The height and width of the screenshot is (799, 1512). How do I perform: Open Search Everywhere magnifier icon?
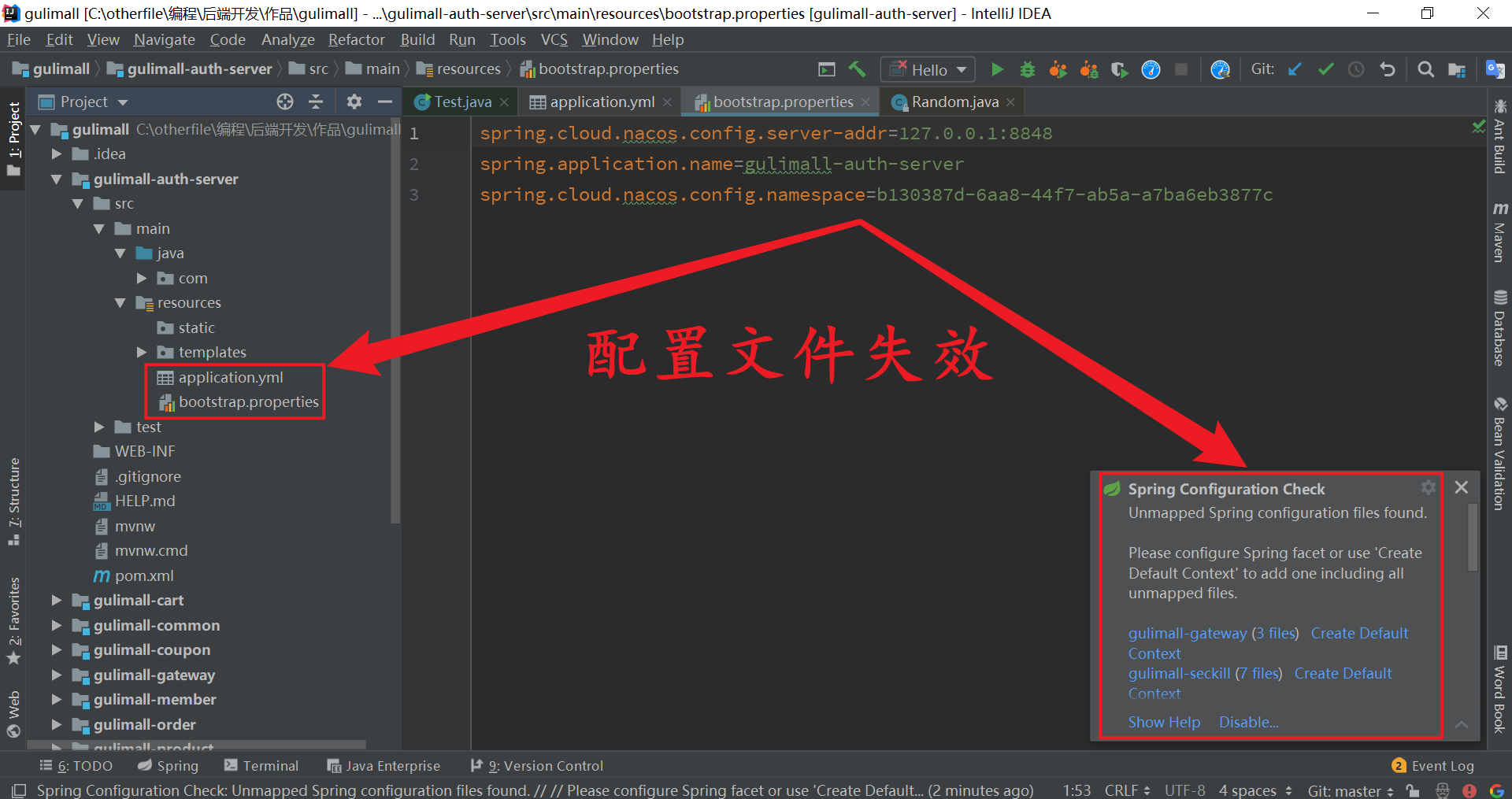(1425, 69)
